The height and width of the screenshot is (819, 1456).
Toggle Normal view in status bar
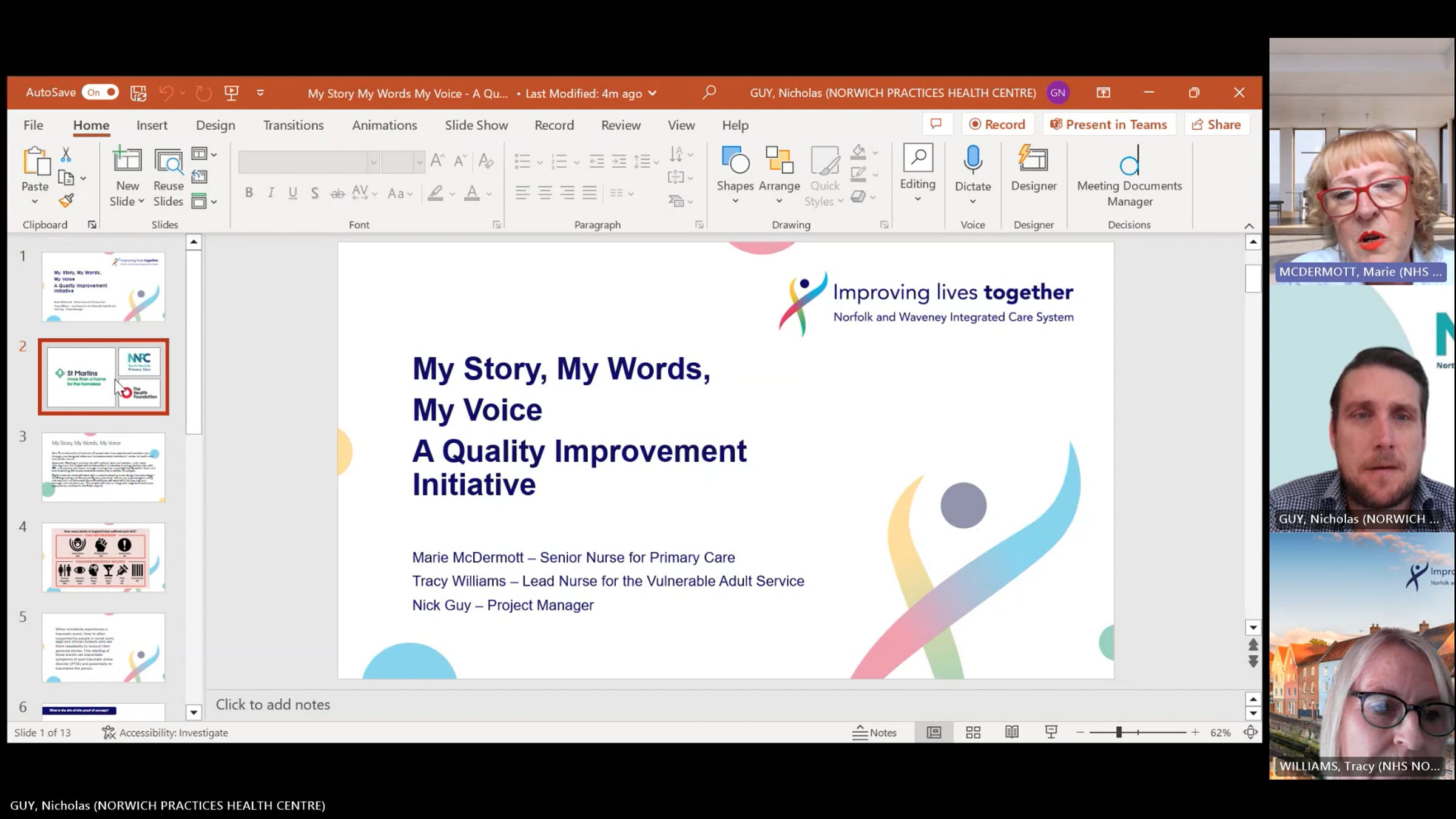click(x=934, y=732)
